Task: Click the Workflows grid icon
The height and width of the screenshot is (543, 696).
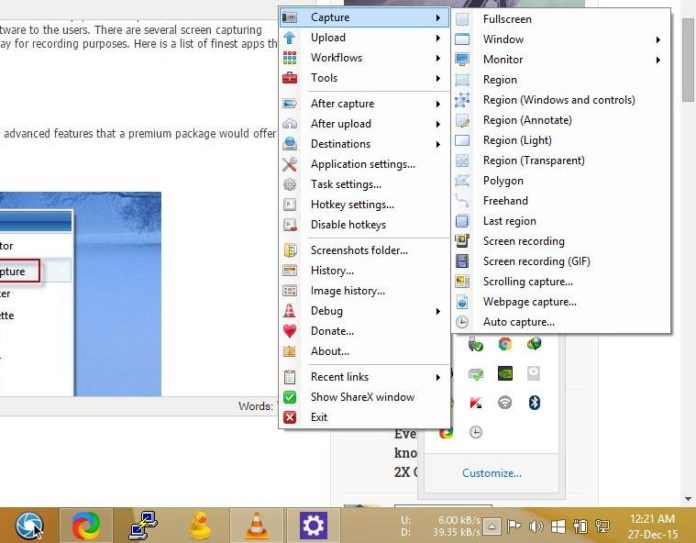Action: 289,58
